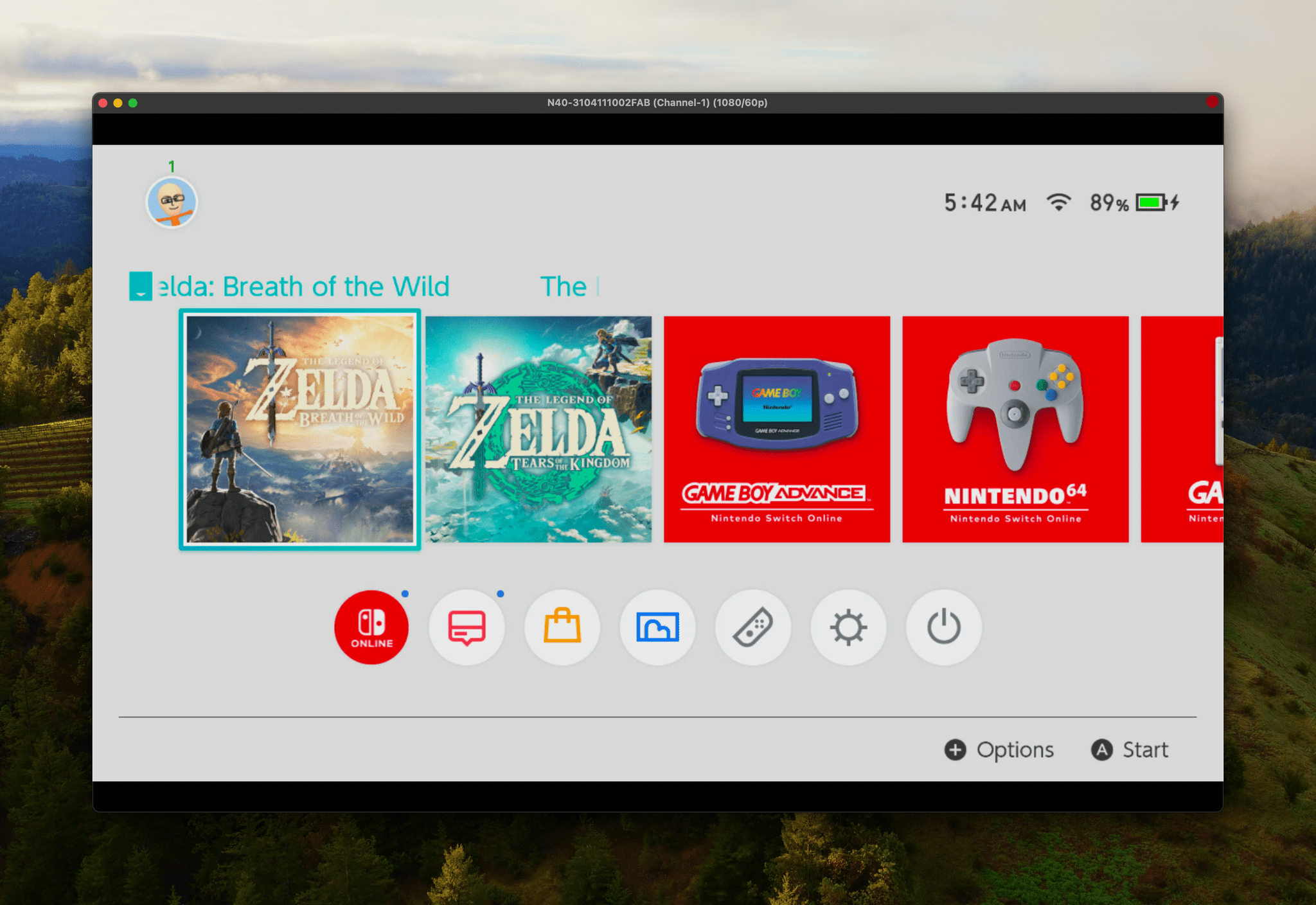Select Game Boy Advance Switch Online tile
Viewport: 1316px width, 905px height.
[777, 429]
